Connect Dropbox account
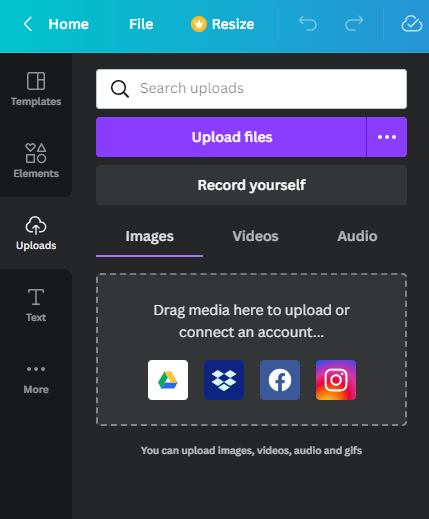The image size is (429, 519). tap(224, 380)
